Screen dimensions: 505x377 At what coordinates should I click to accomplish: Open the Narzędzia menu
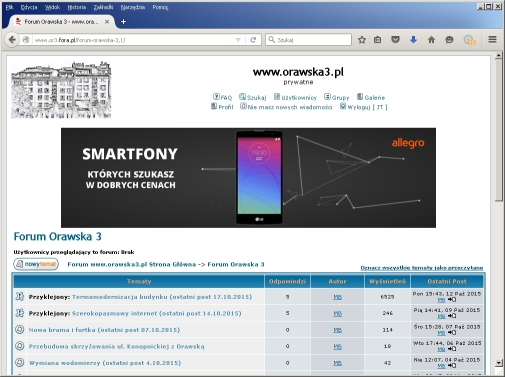(x=133, y=7)
